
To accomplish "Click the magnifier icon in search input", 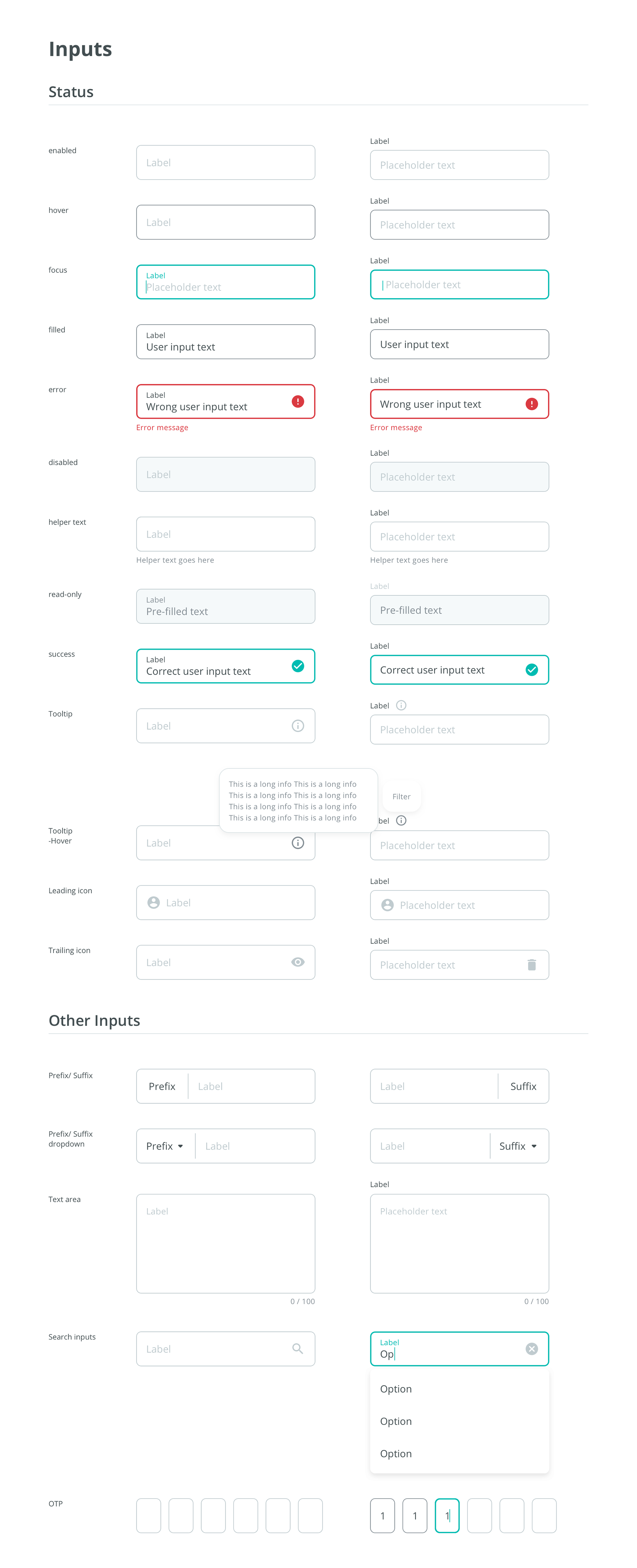I will point(298,1348).
